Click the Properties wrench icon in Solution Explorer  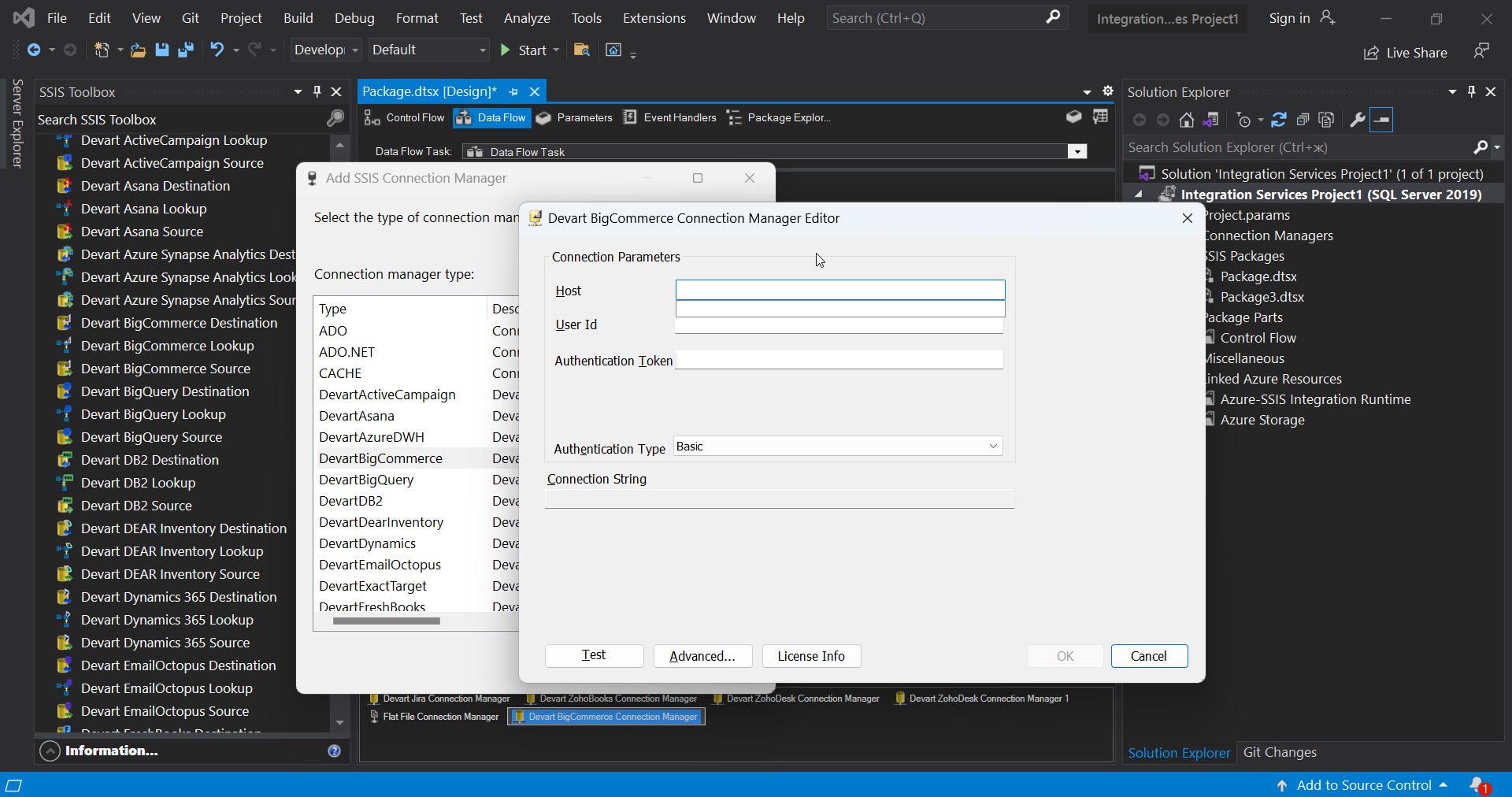point(1358,120)
